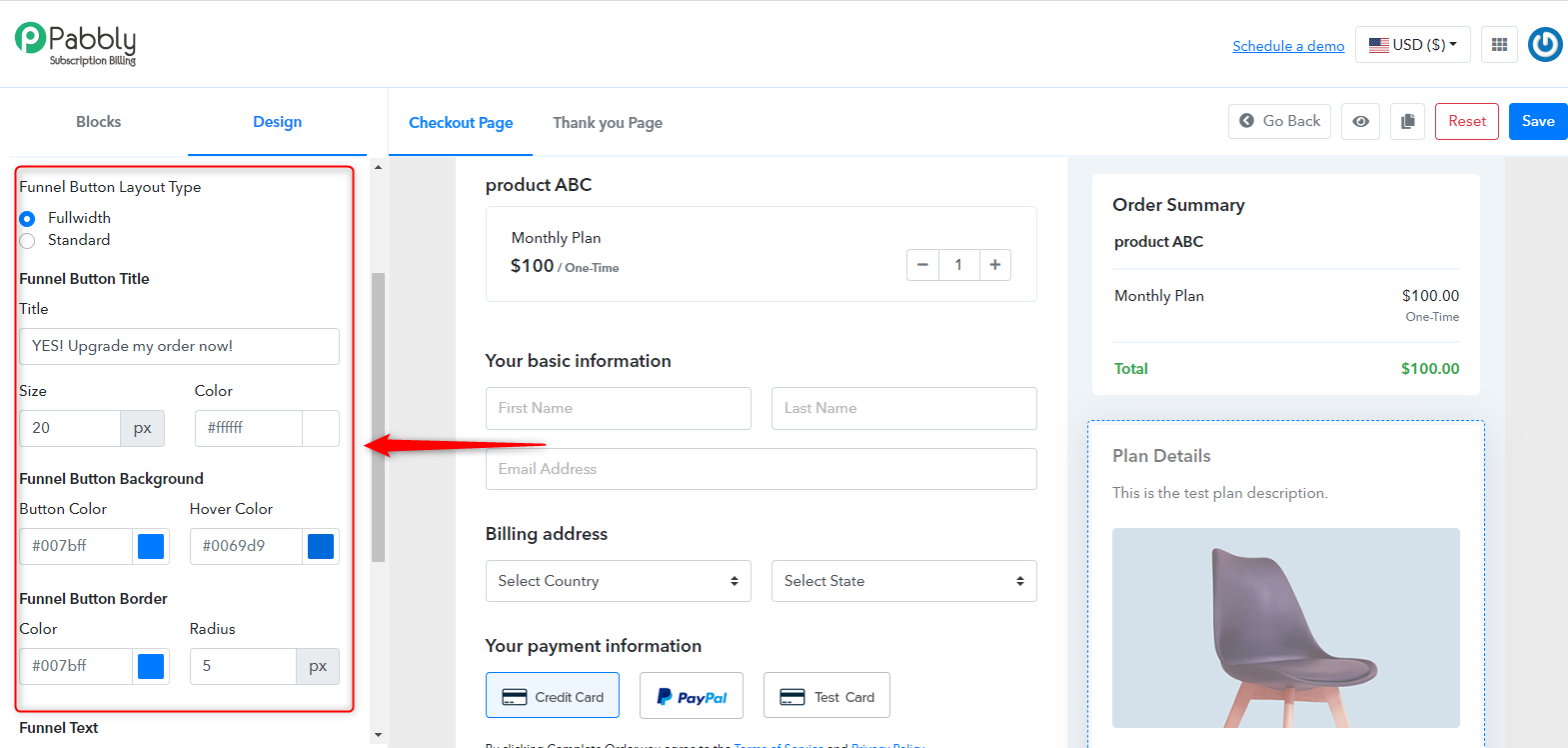Click the Save button

coord(1538,121)
